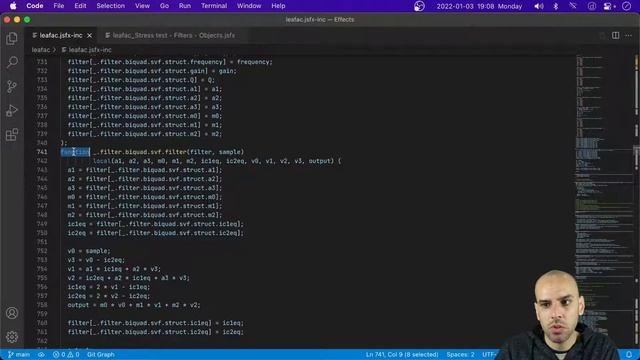Open the Extensions view
This screenshot has height=360, width=640.
pos(12,135)
